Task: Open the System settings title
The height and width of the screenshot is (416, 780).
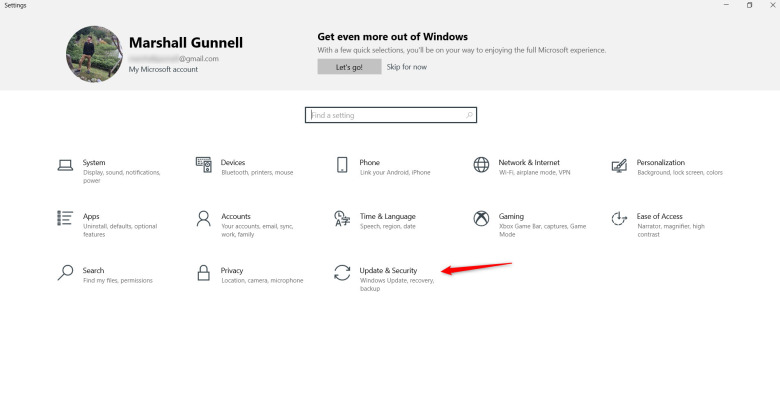Action: (x=94, y=162)
